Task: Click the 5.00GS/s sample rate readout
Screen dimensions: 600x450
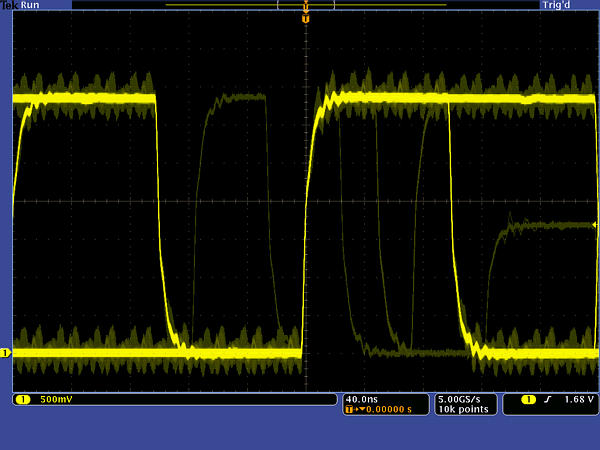Action: [x=461, y=398]
